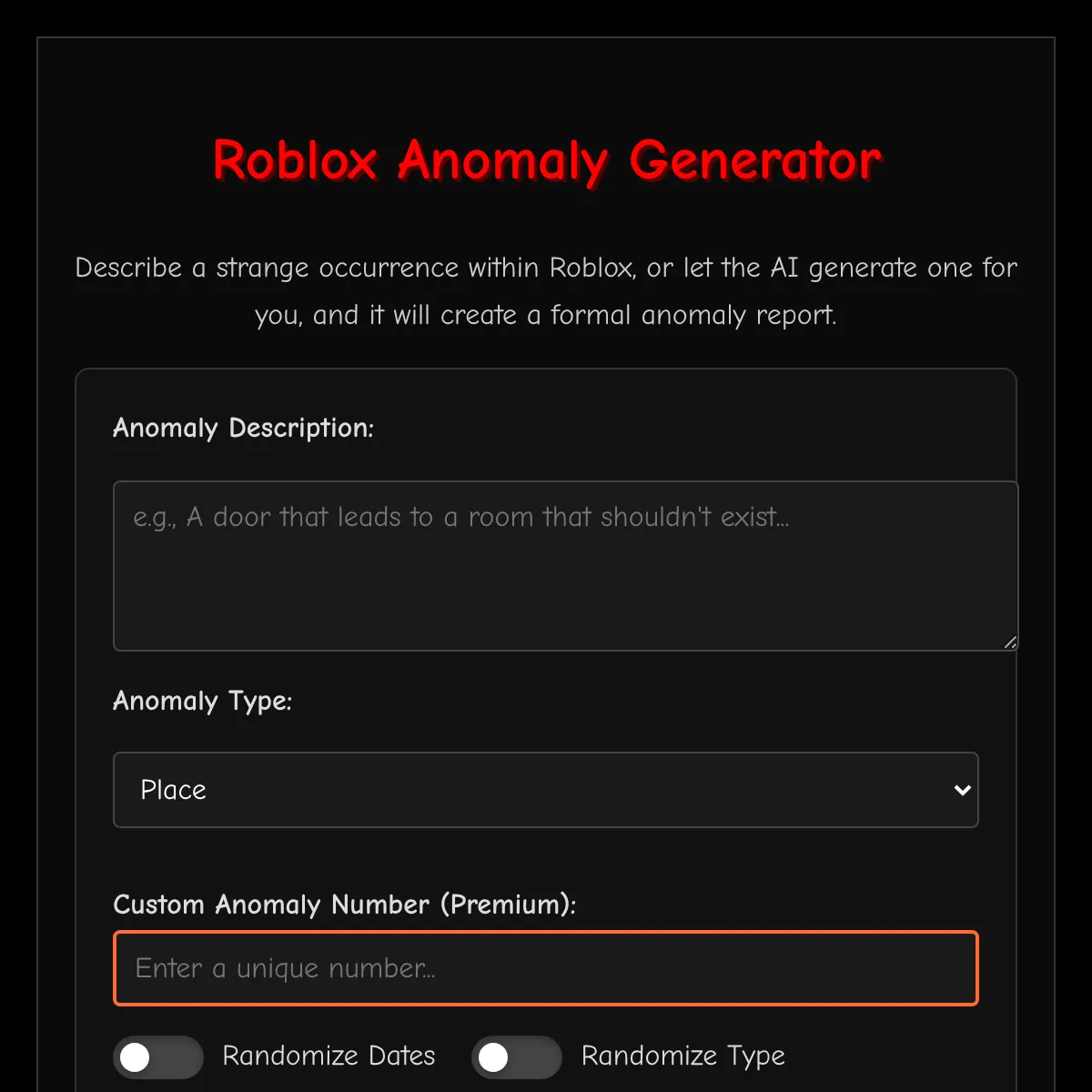Viewport: 1092px width, 1092px height.
Task: Click the chevron arrow on the Place select
Action: pyautogui.click(x=962, y=790)
